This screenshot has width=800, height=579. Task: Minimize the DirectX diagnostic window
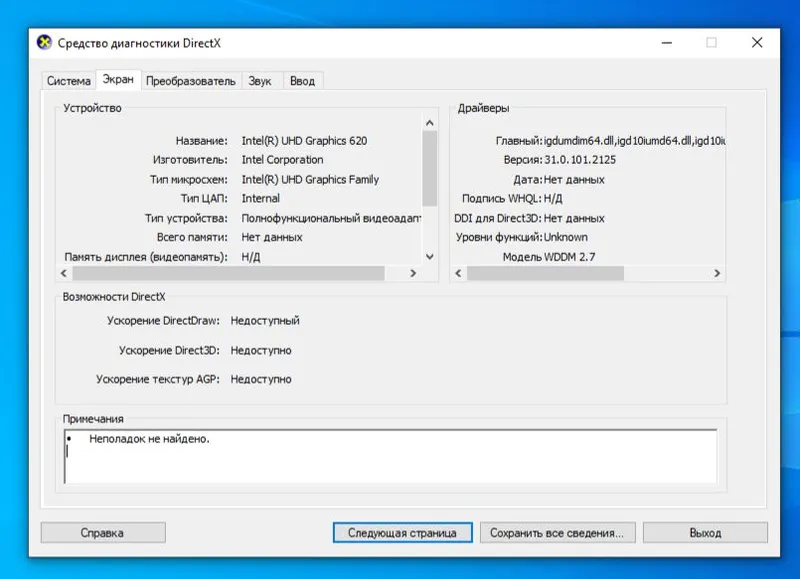click(x=667, y=43)
